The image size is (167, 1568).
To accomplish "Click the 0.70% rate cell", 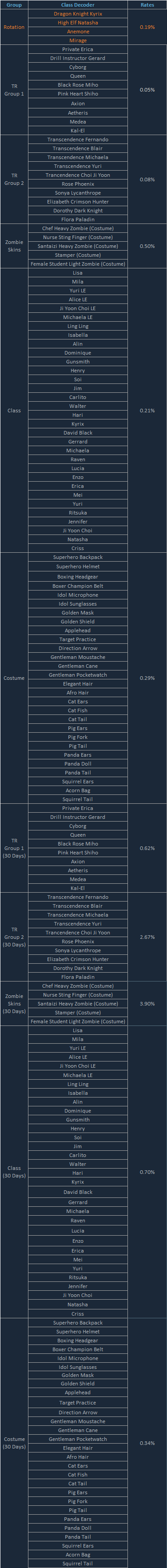I will (x=147, y=1173).
